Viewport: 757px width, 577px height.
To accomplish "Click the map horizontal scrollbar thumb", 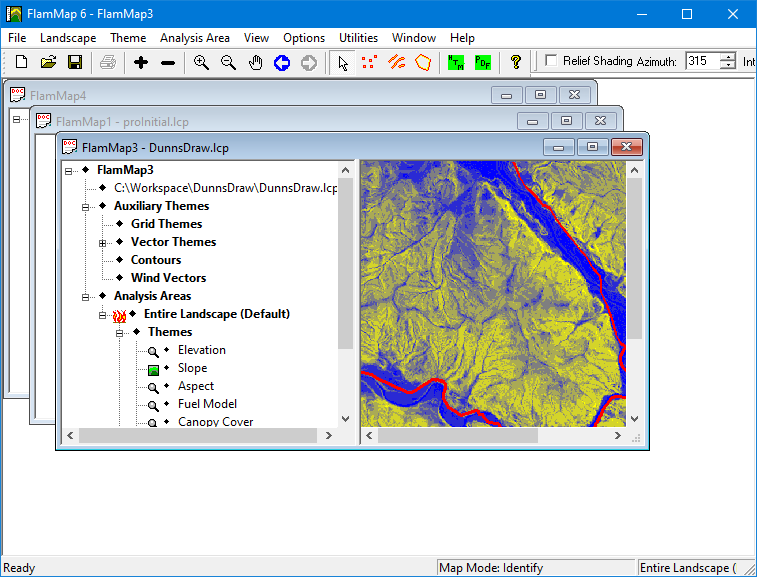I will [x=458, y=436].
